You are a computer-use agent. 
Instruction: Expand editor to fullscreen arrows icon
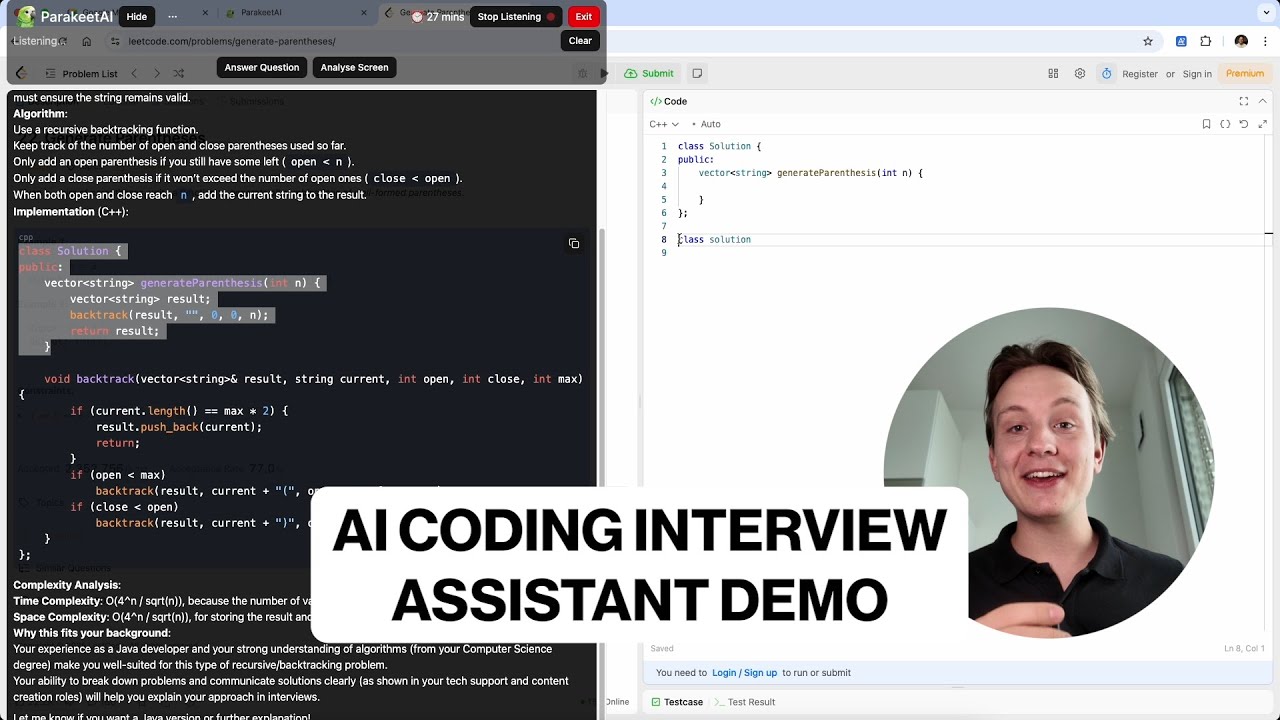pos(1263,124)
